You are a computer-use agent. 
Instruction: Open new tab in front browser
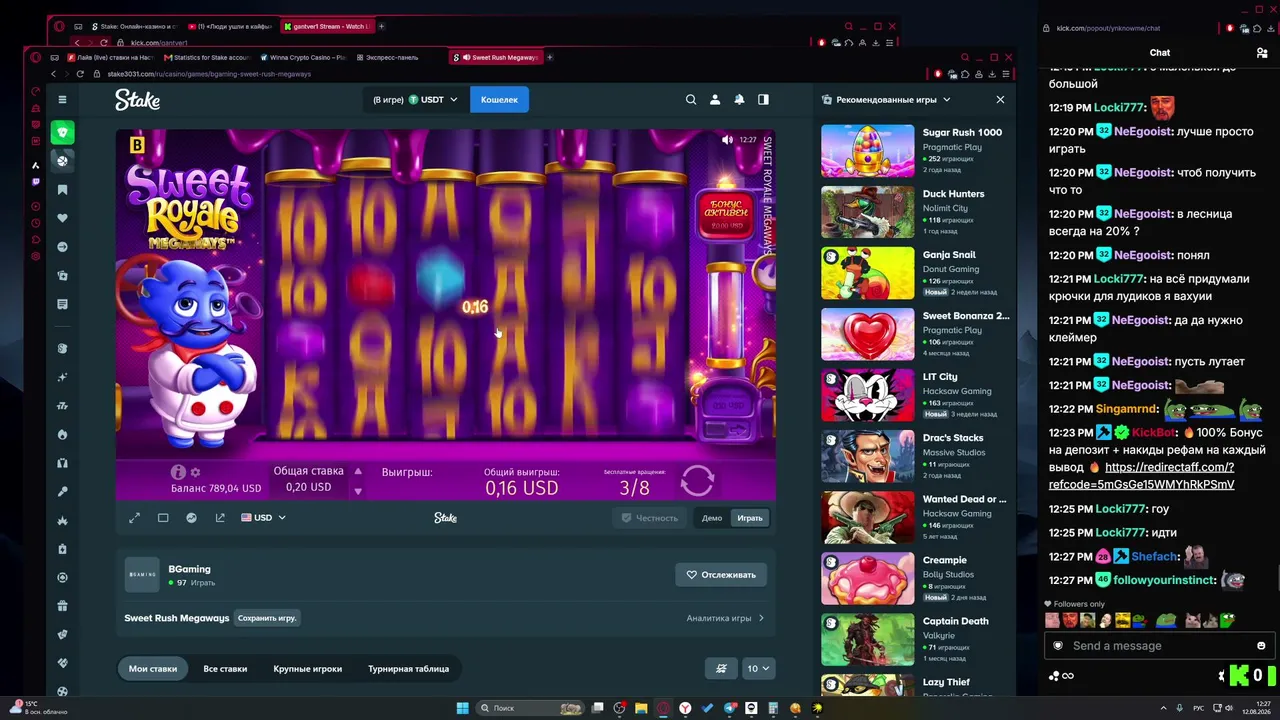(549, 57)
